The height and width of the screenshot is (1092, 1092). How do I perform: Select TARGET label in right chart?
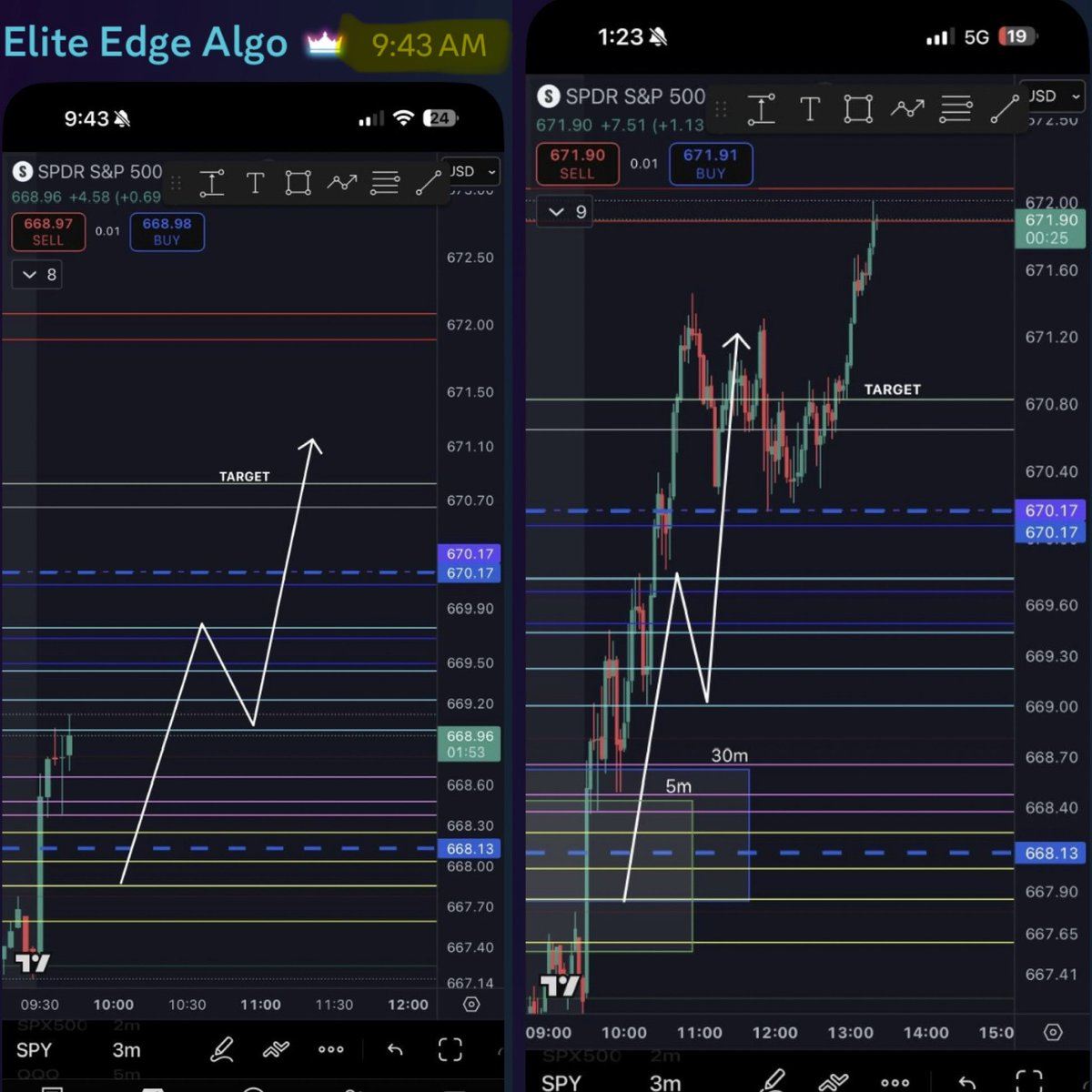893,389
